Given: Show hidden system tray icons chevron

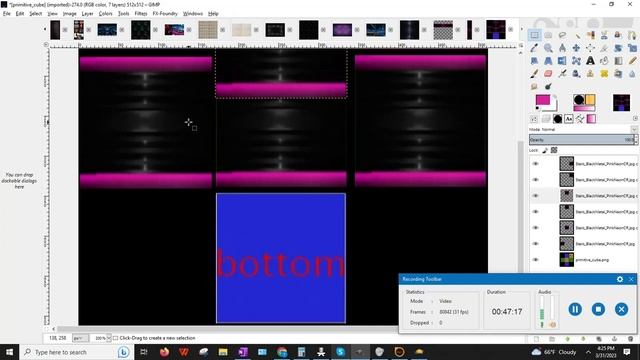Looking at the screenshot, I should click(x=588, y=352).
